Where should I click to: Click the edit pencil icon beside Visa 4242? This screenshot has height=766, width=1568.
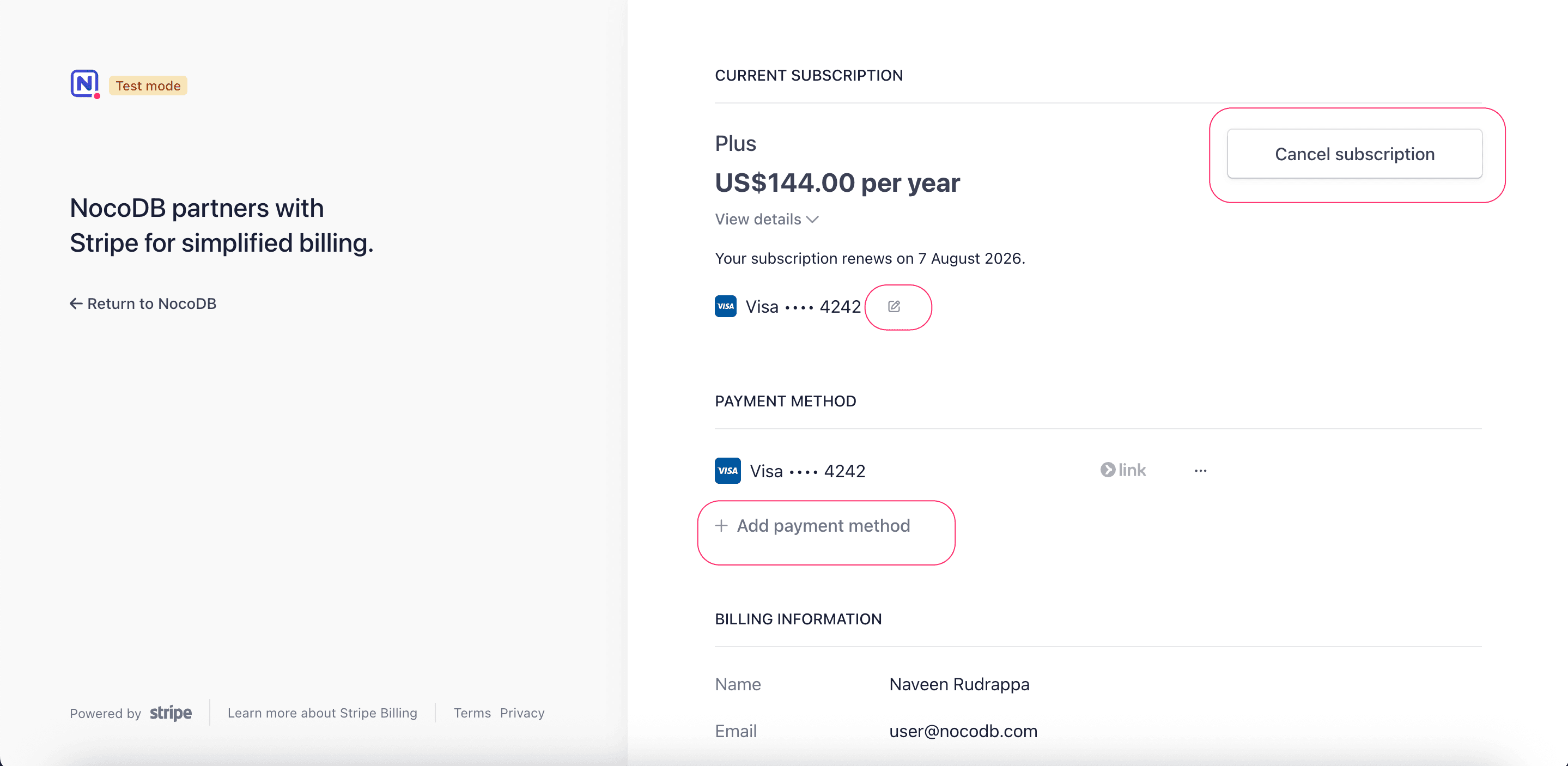[x=894, y=306]
